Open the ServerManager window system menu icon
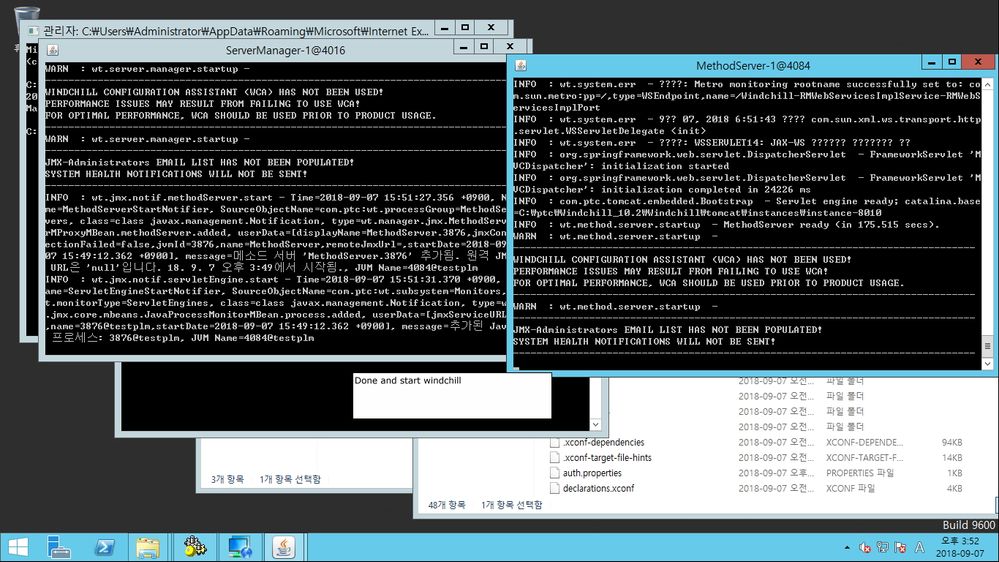Viewport: 999px width, 562px height. tap(53, 50)
